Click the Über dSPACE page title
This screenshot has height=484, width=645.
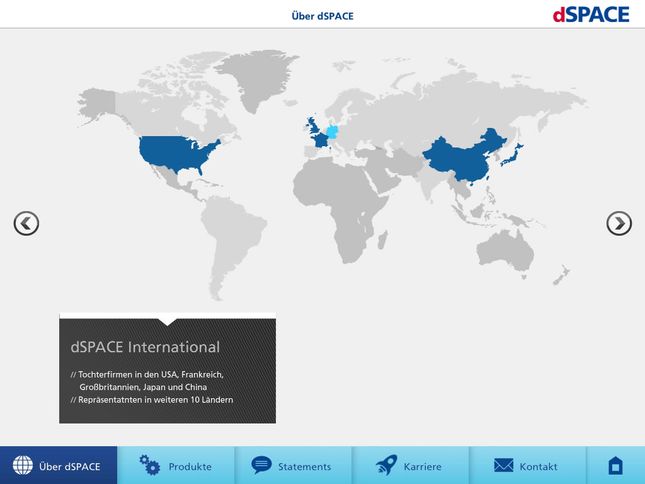[322, 16]
